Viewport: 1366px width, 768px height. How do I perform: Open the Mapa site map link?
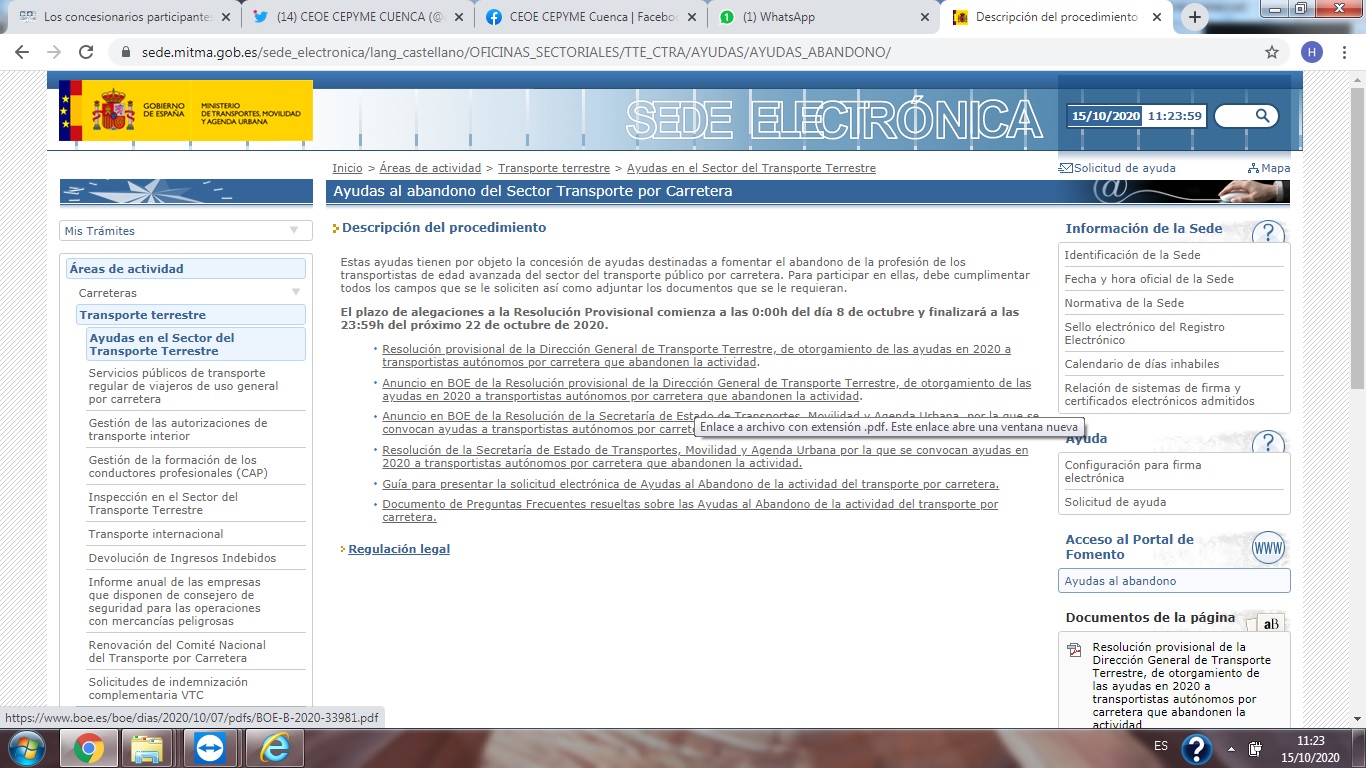1269,168
